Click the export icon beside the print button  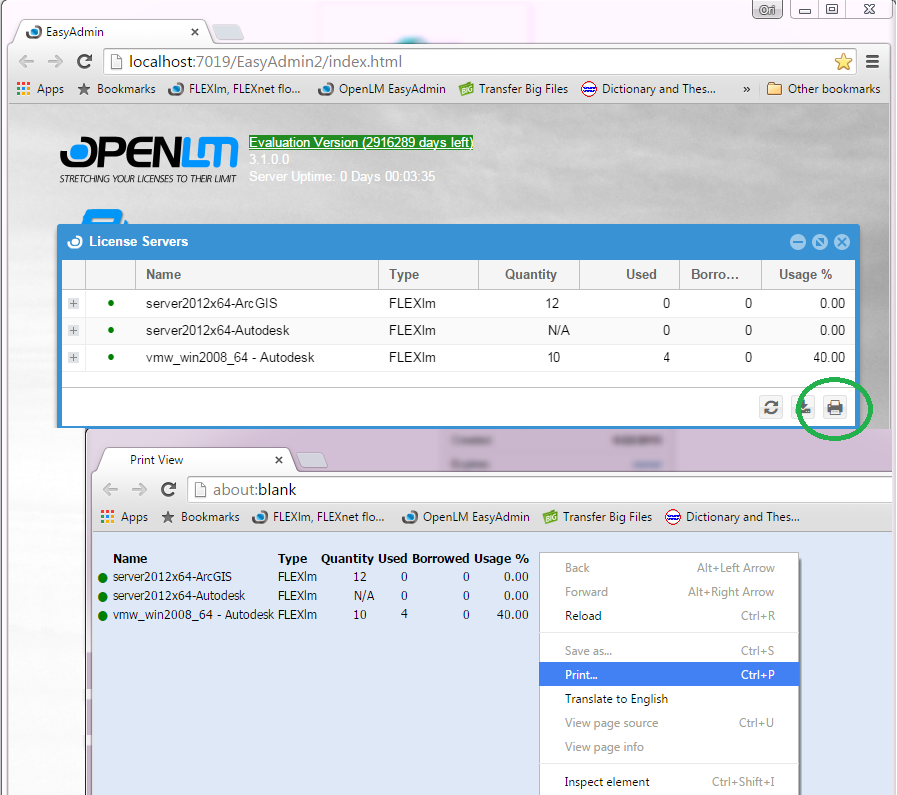[803, 407]
